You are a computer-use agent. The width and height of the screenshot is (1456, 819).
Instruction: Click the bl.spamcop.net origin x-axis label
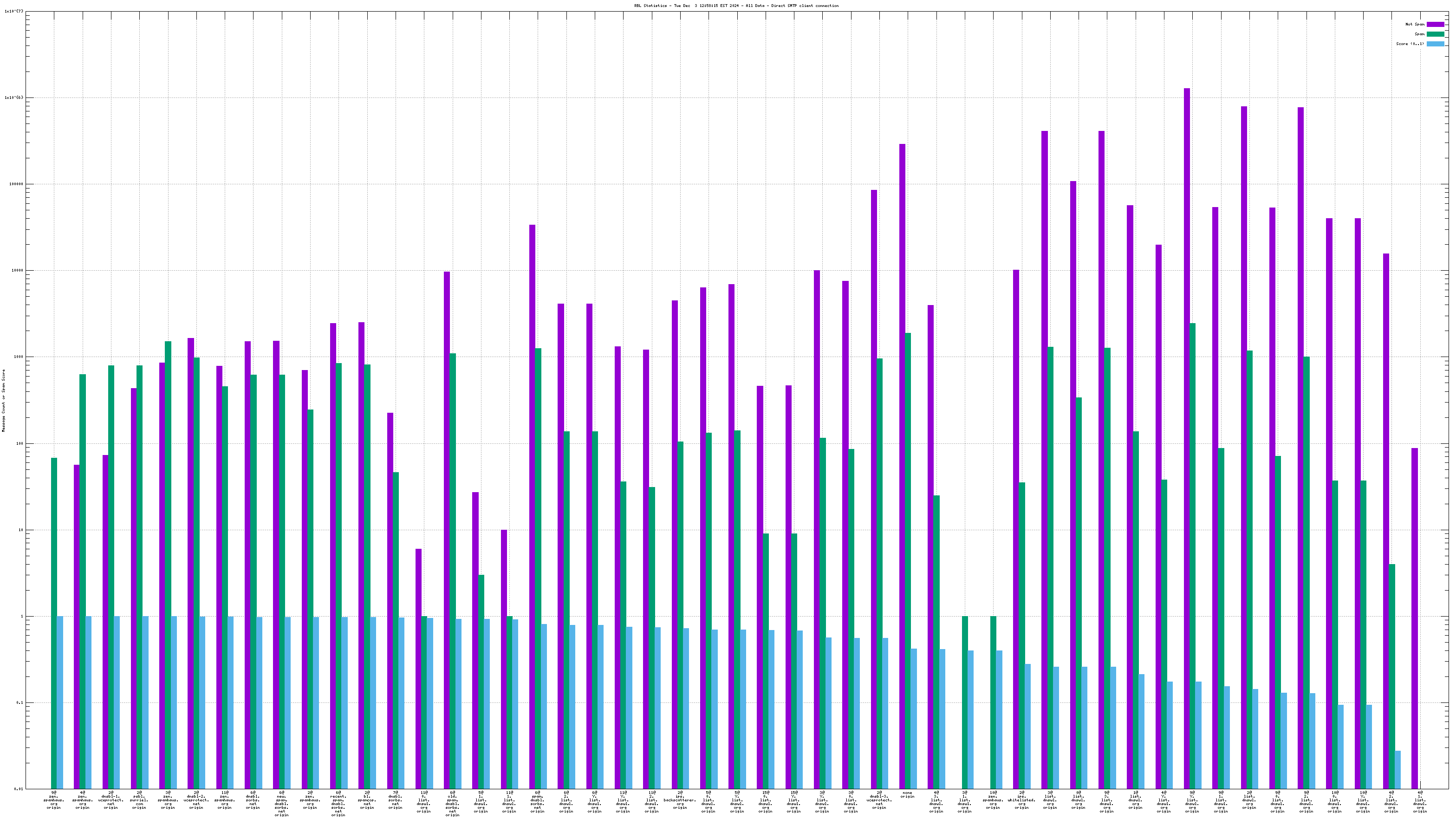click(x=367, y=800)
